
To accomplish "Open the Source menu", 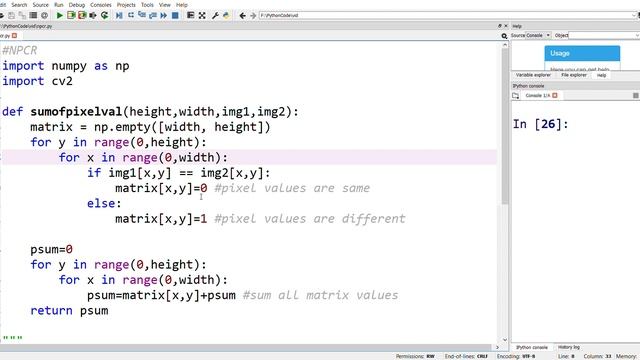I will click(x=40, y=5).
